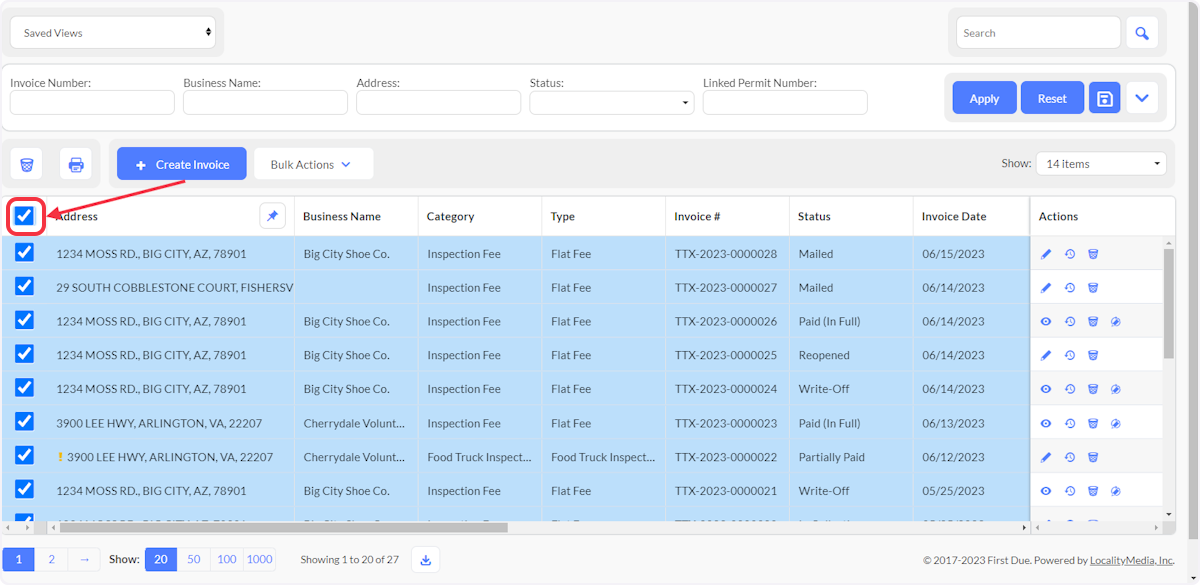Edit invoice TTX-2023-0000028 with pencil icon

click(1046, 254)
